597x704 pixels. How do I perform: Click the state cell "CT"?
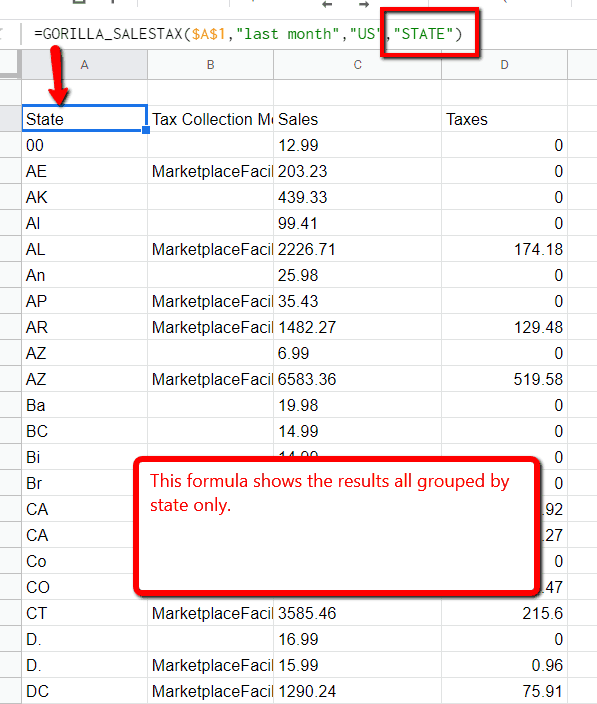coord(84,613)
